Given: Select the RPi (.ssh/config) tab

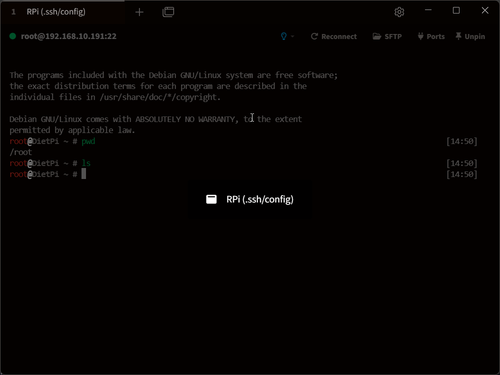Looking at the screenshot, I should pos(63,12).
